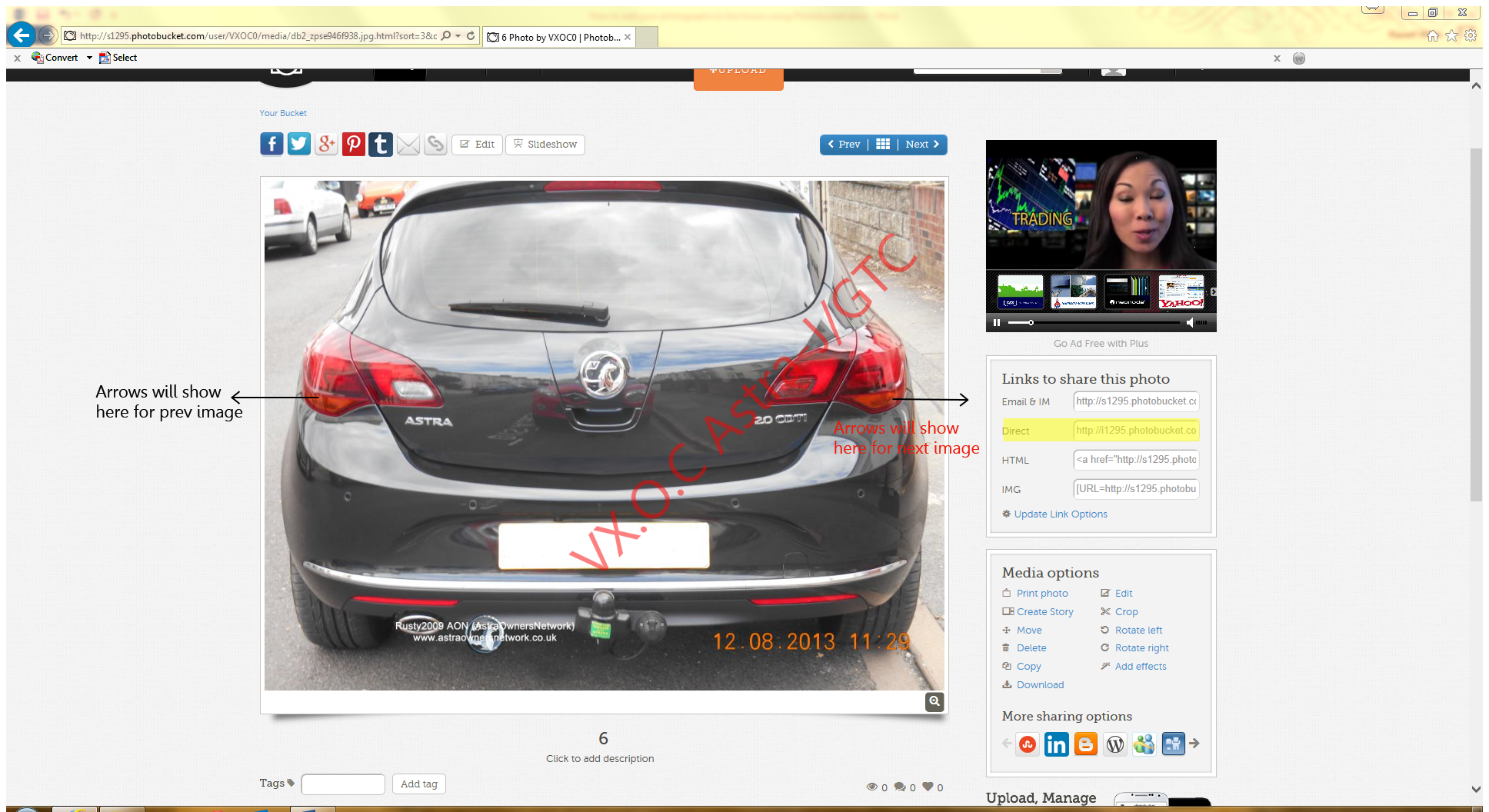Screen dimensions: 1489x812
Task: Share photo on Facebook icon
Action: coord(271,144)
